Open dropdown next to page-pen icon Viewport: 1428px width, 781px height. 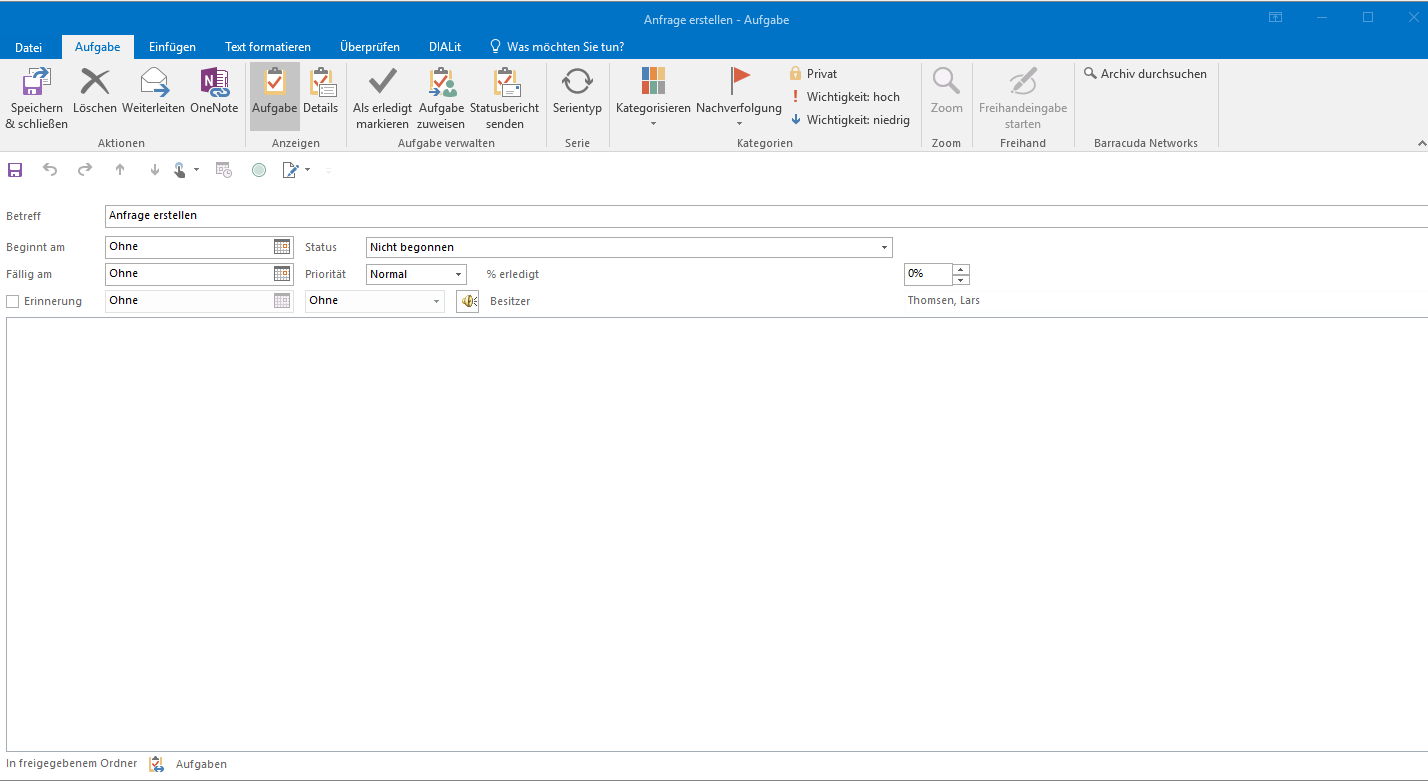307,170
